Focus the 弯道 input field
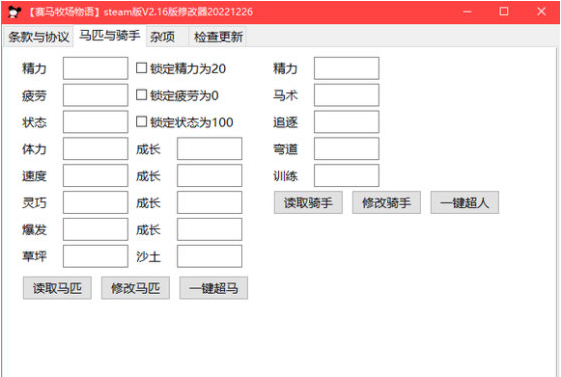 pos(347,148)
